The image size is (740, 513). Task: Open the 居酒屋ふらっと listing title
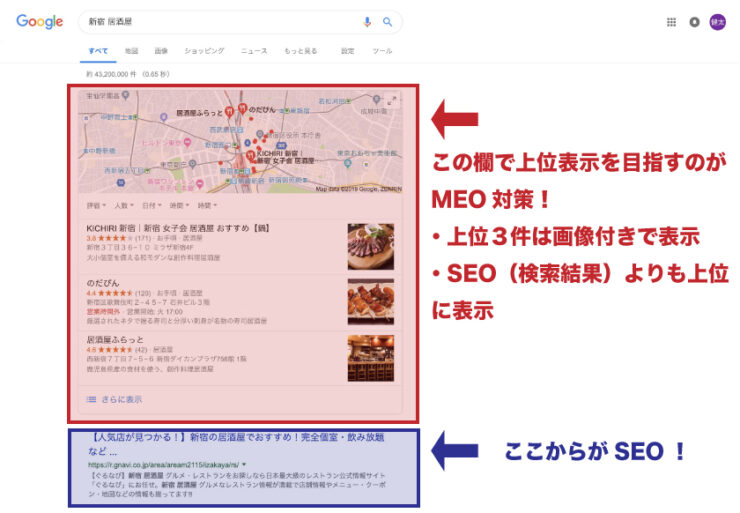(x=115, y=339)
